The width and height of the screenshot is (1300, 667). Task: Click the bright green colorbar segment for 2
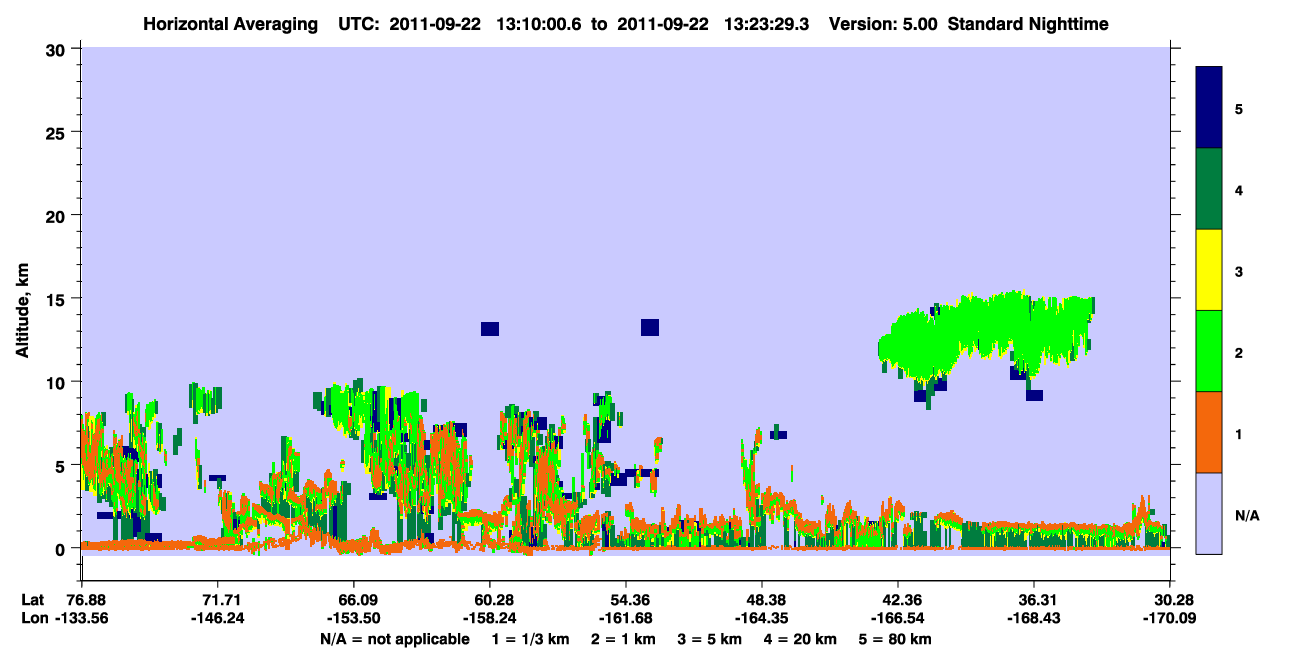coord(1209,350)
